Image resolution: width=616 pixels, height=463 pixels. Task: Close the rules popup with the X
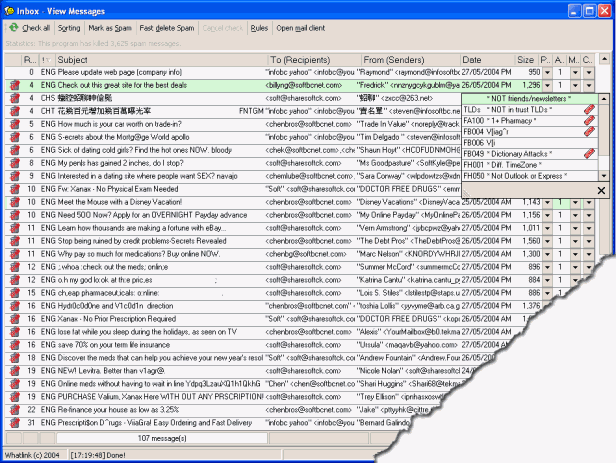coord(600,190)
